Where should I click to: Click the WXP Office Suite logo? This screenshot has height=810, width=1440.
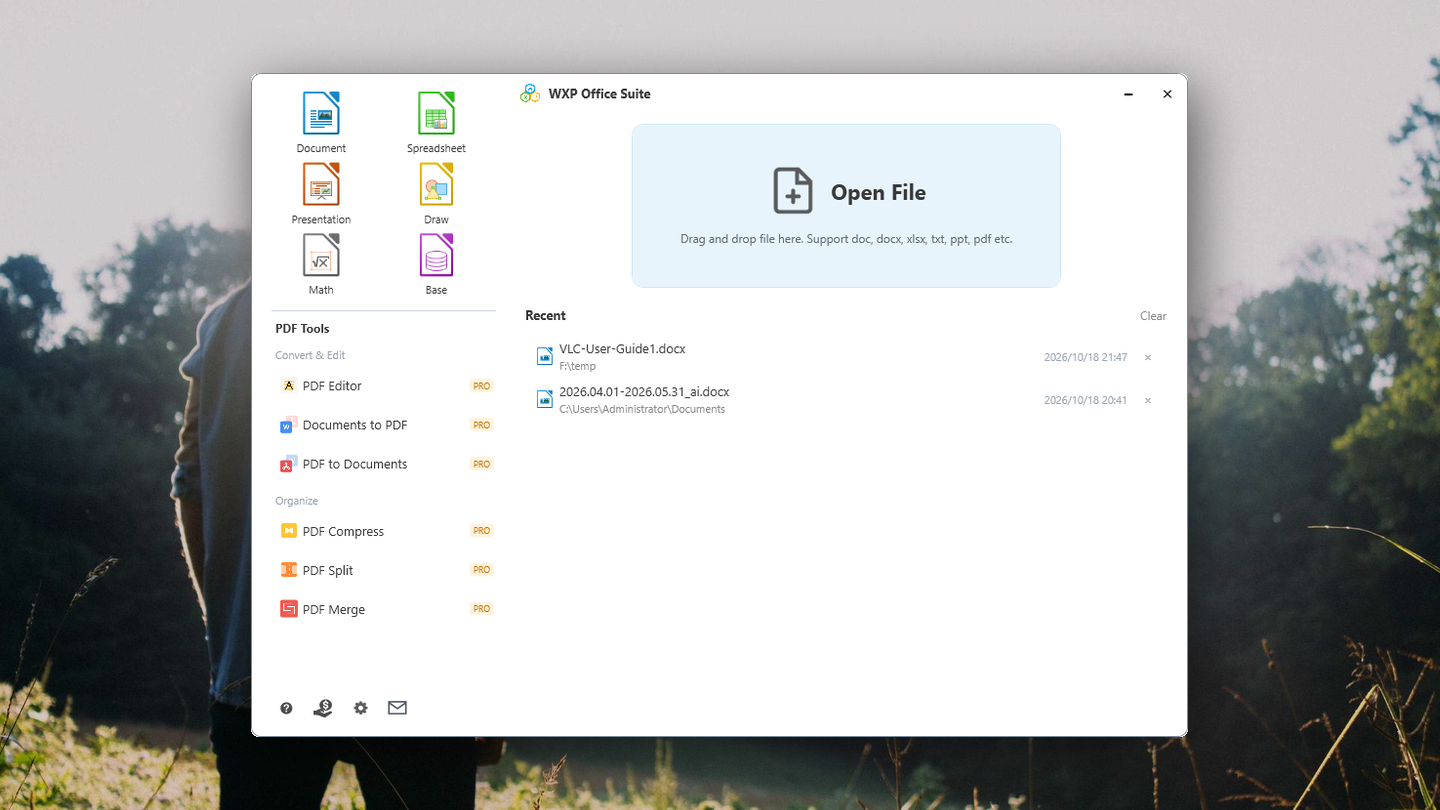pos(530,94)
